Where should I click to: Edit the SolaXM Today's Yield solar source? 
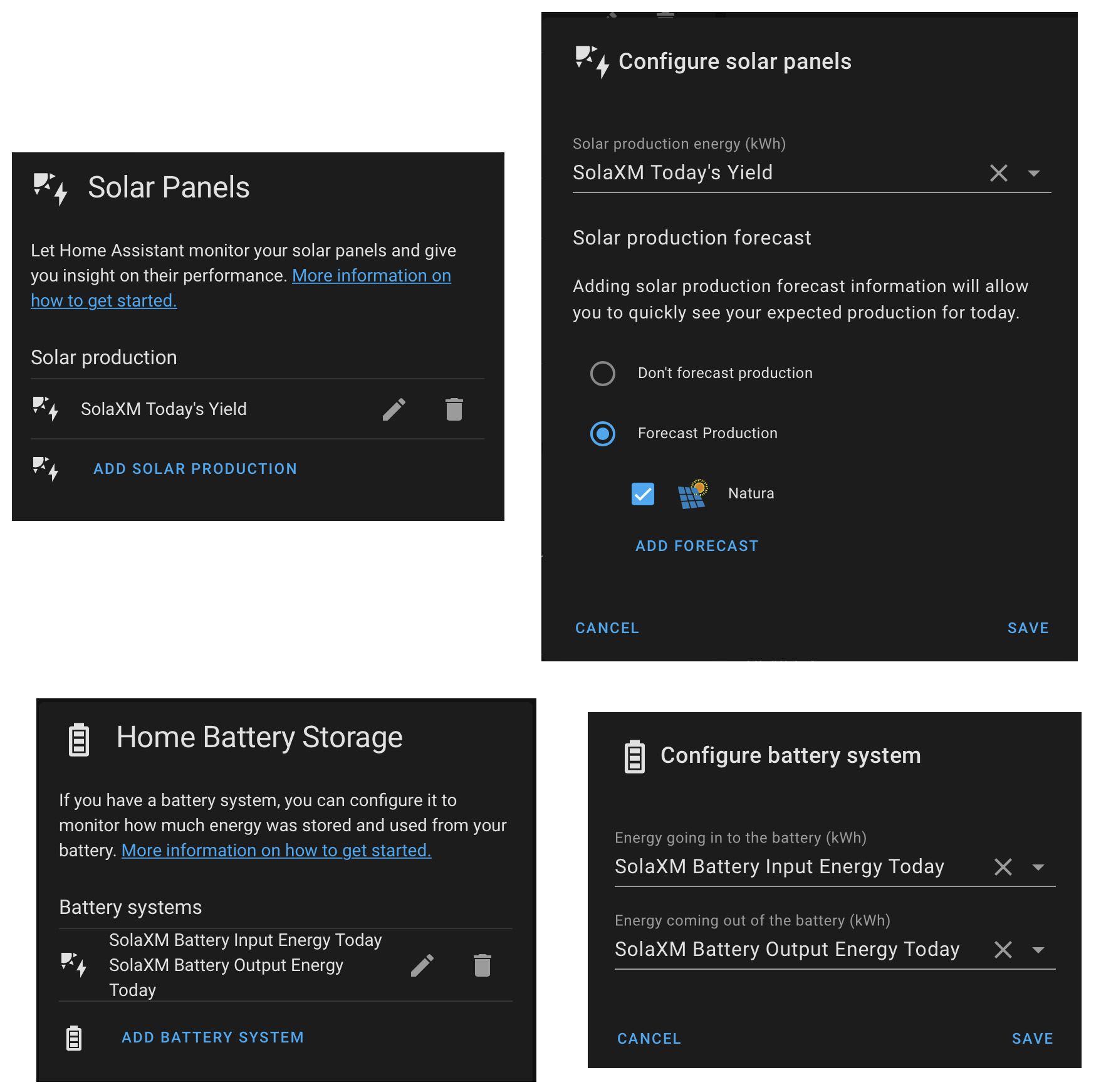coord(394,409)
